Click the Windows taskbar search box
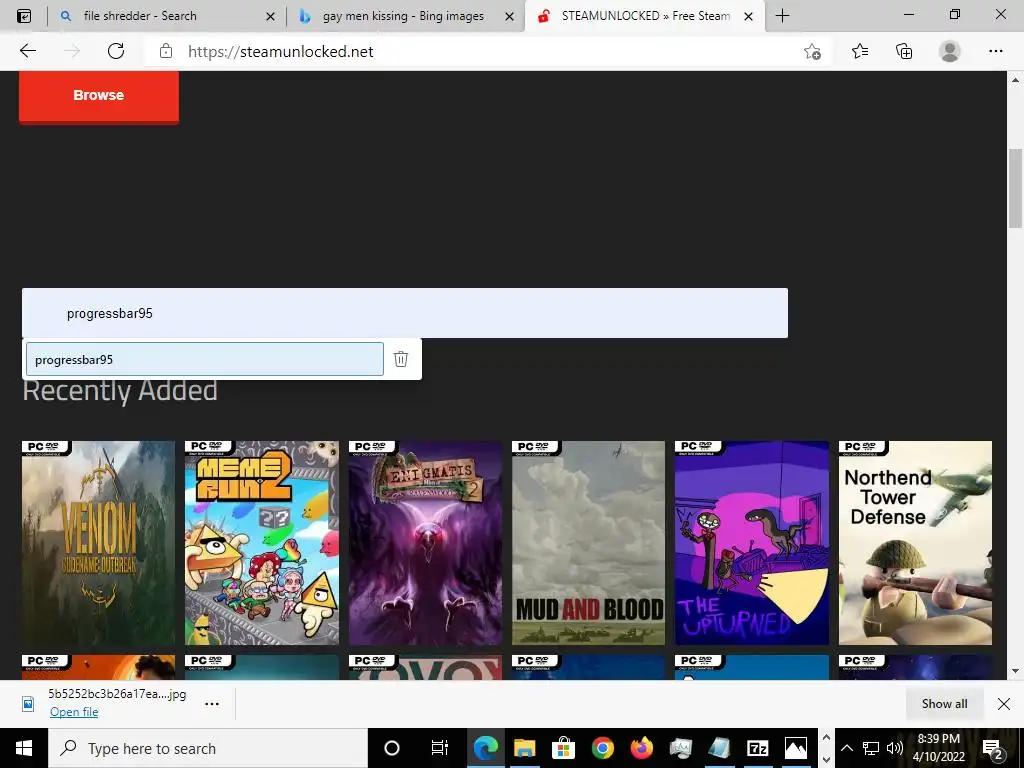This screenshot has height=768, width=1024. 208,748
